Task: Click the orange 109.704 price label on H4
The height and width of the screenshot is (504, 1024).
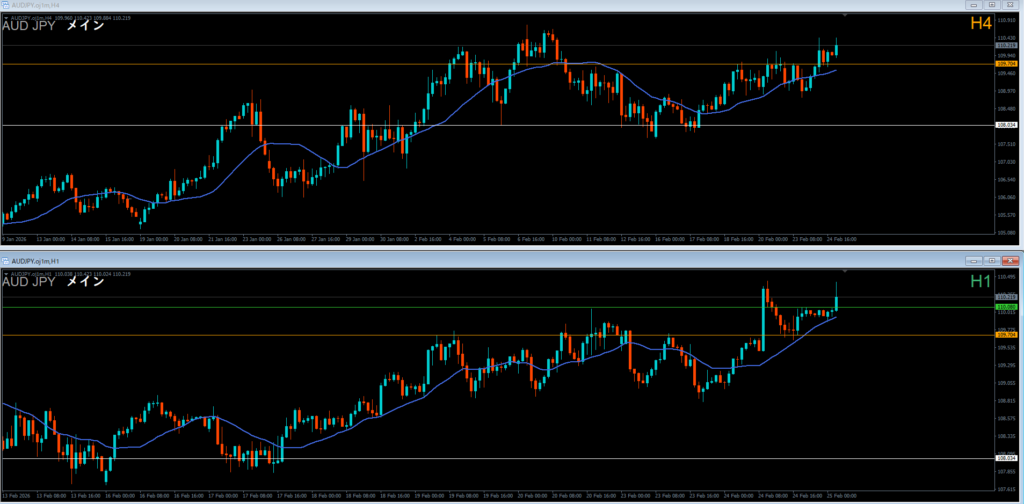Action: (1006, 64)
